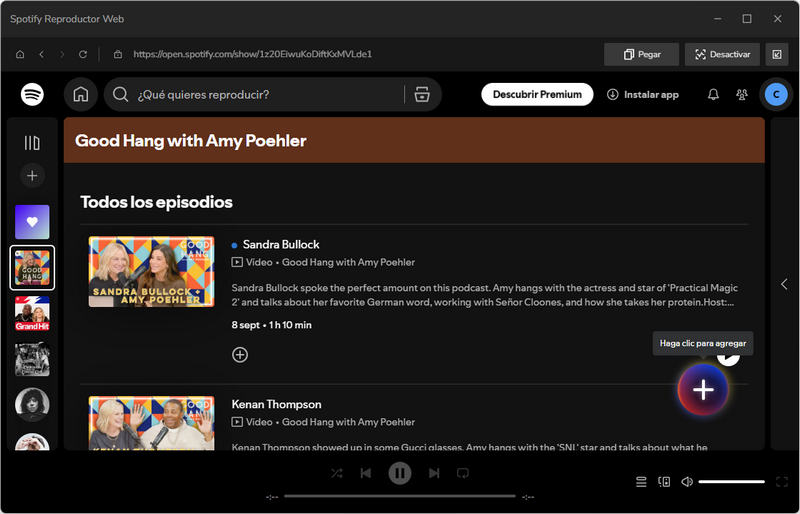The height and width of the screenshot is (514, 800).
Task: Skip to previous track
Action: tap(366, 473)
